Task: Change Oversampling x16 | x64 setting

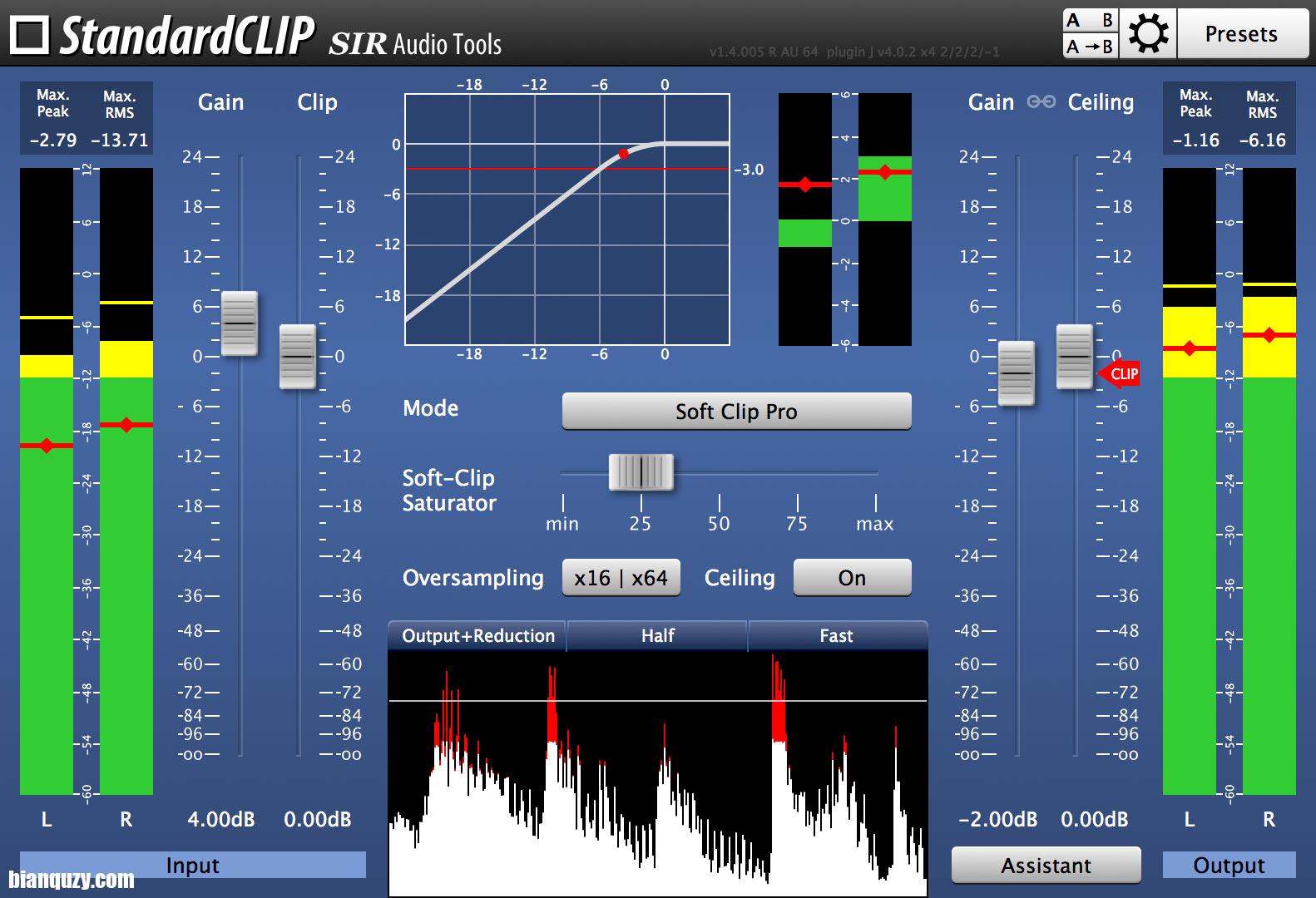Action: pyautogui.click(x=621, y=578)
